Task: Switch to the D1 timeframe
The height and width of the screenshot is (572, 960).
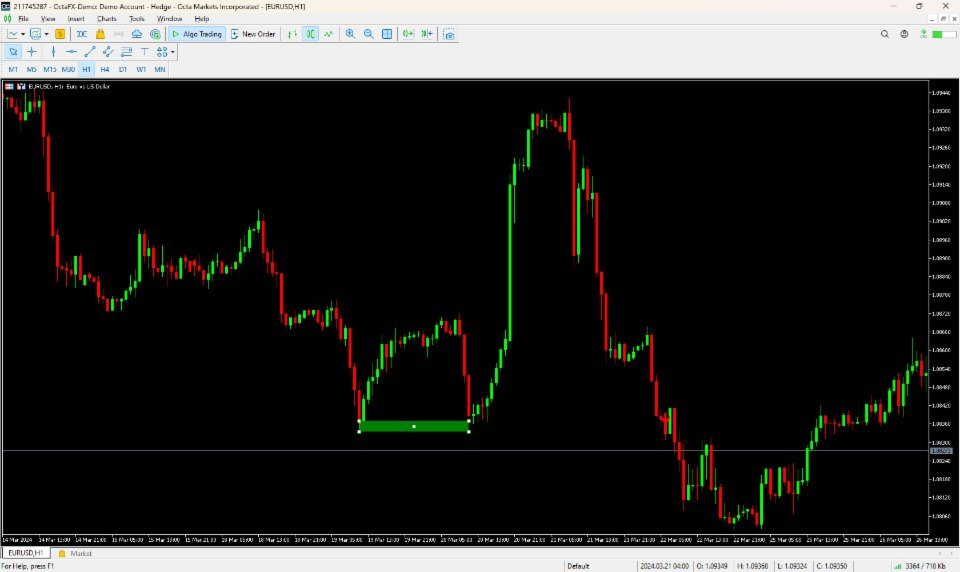Action: [x=123, y=70]
